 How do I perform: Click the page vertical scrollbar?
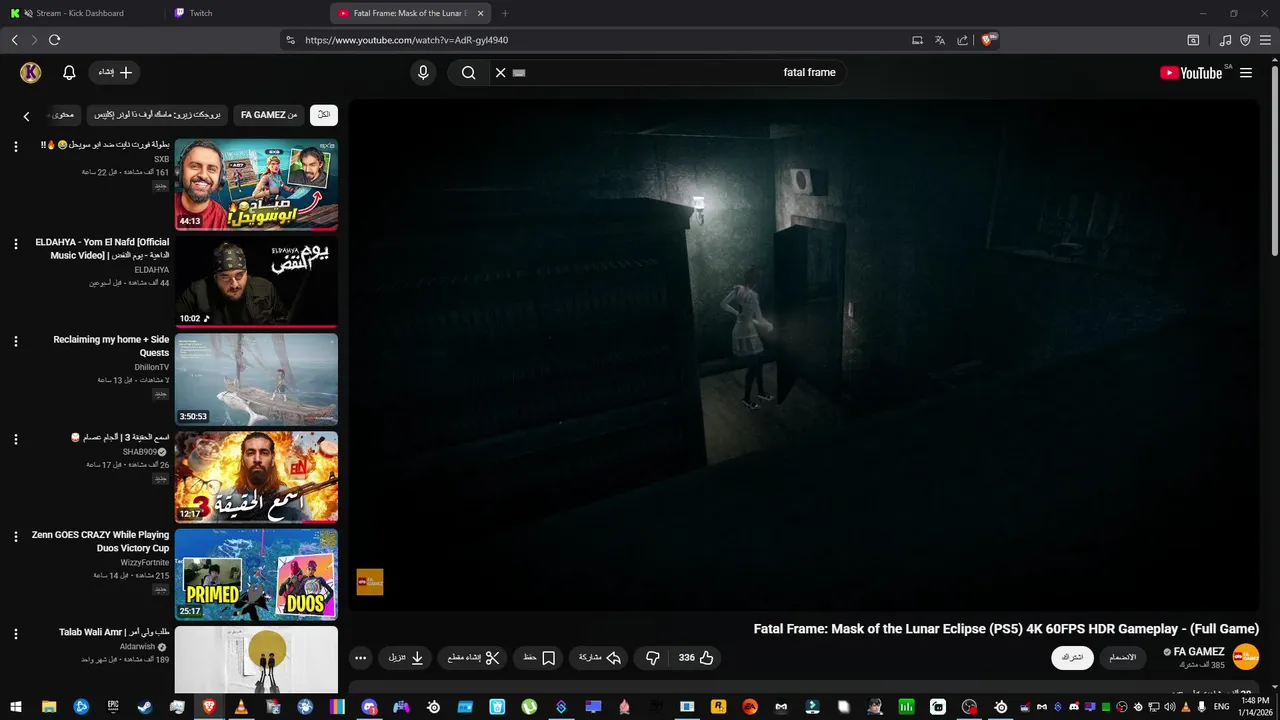click(x=1274, y=160)
